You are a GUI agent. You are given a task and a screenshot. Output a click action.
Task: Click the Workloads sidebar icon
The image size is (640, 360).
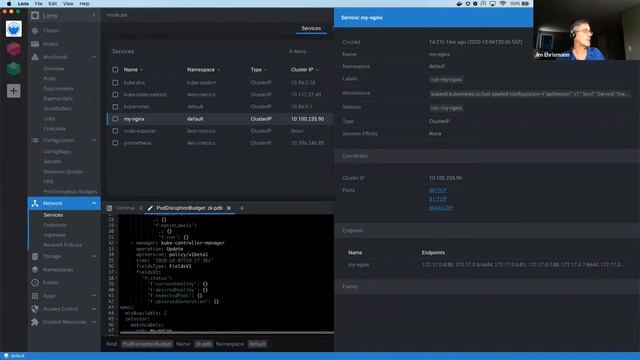coord(35,57)
